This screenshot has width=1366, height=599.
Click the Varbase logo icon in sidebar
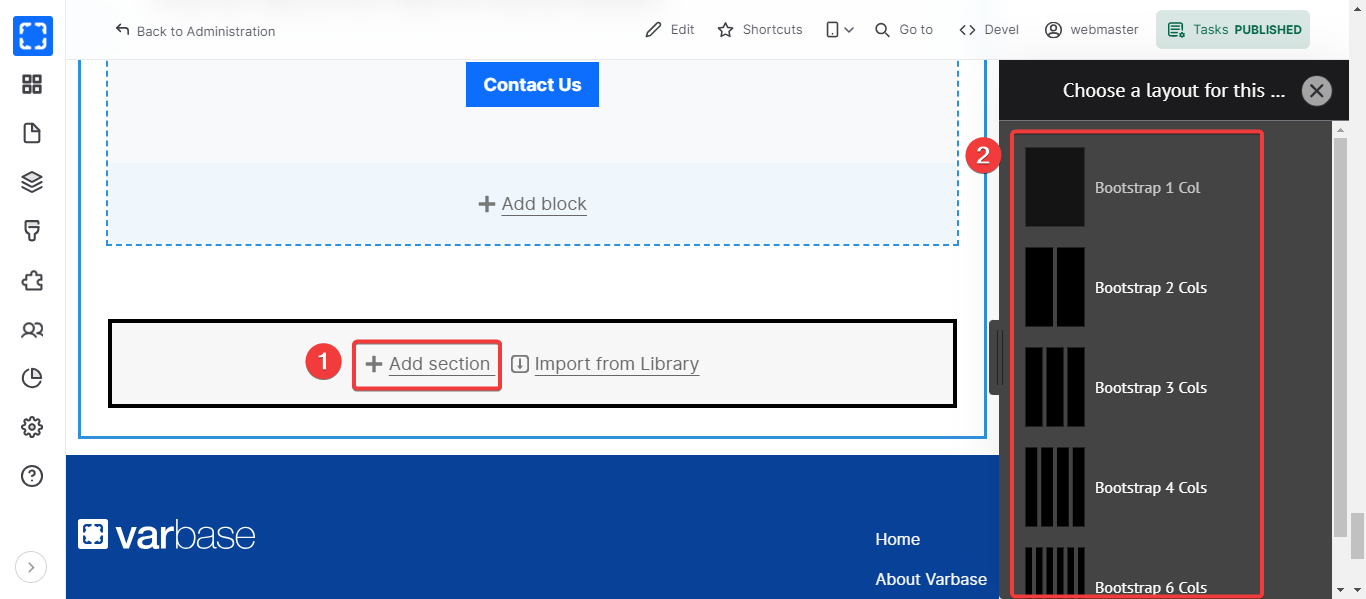32,36
